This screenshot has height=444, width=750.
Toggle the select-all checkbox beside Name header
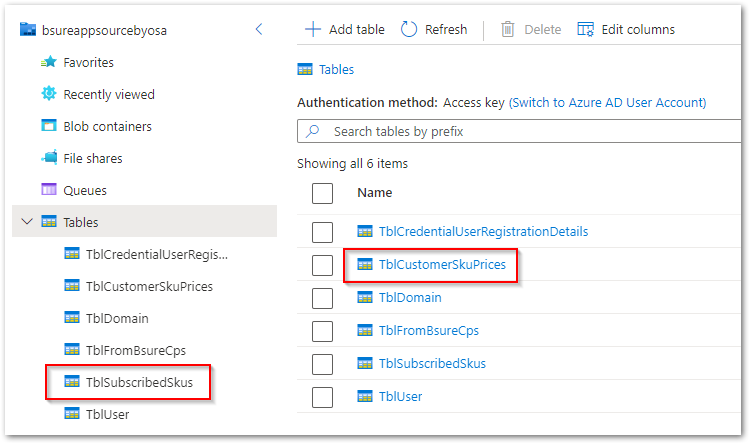pos(322,193)
